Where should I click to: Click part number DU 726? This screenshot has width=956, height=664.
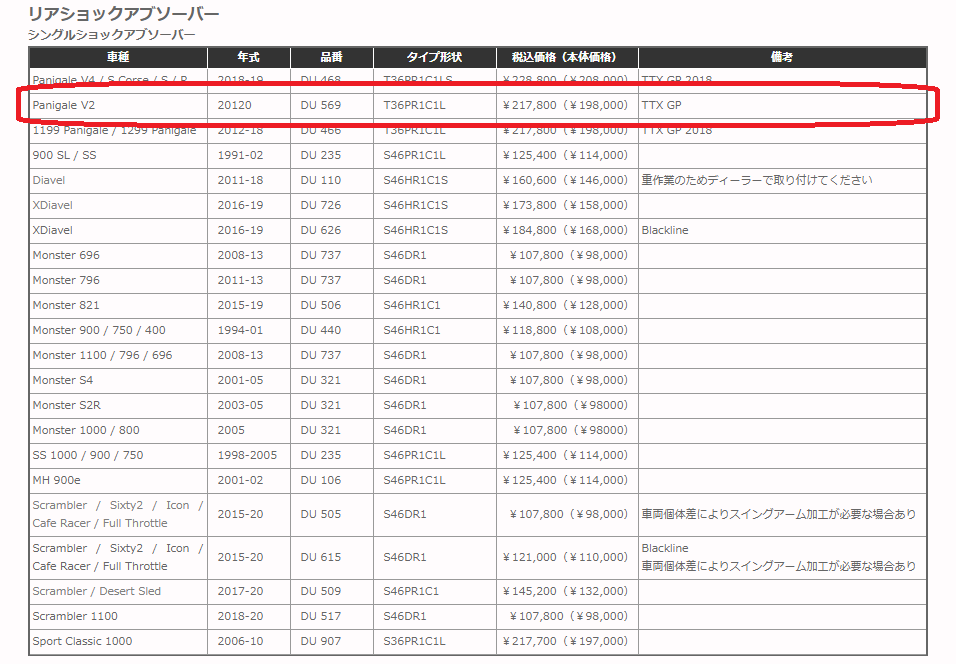tap(321, 205)
